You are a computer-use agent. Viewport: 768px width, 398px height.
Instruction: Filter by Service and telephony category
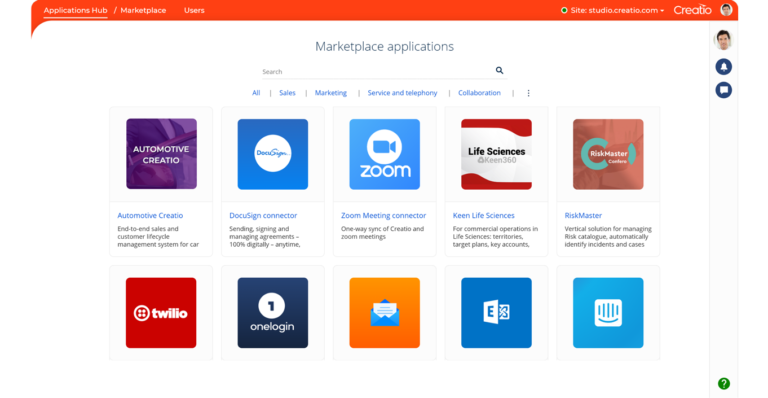click(x=402, y=93)
